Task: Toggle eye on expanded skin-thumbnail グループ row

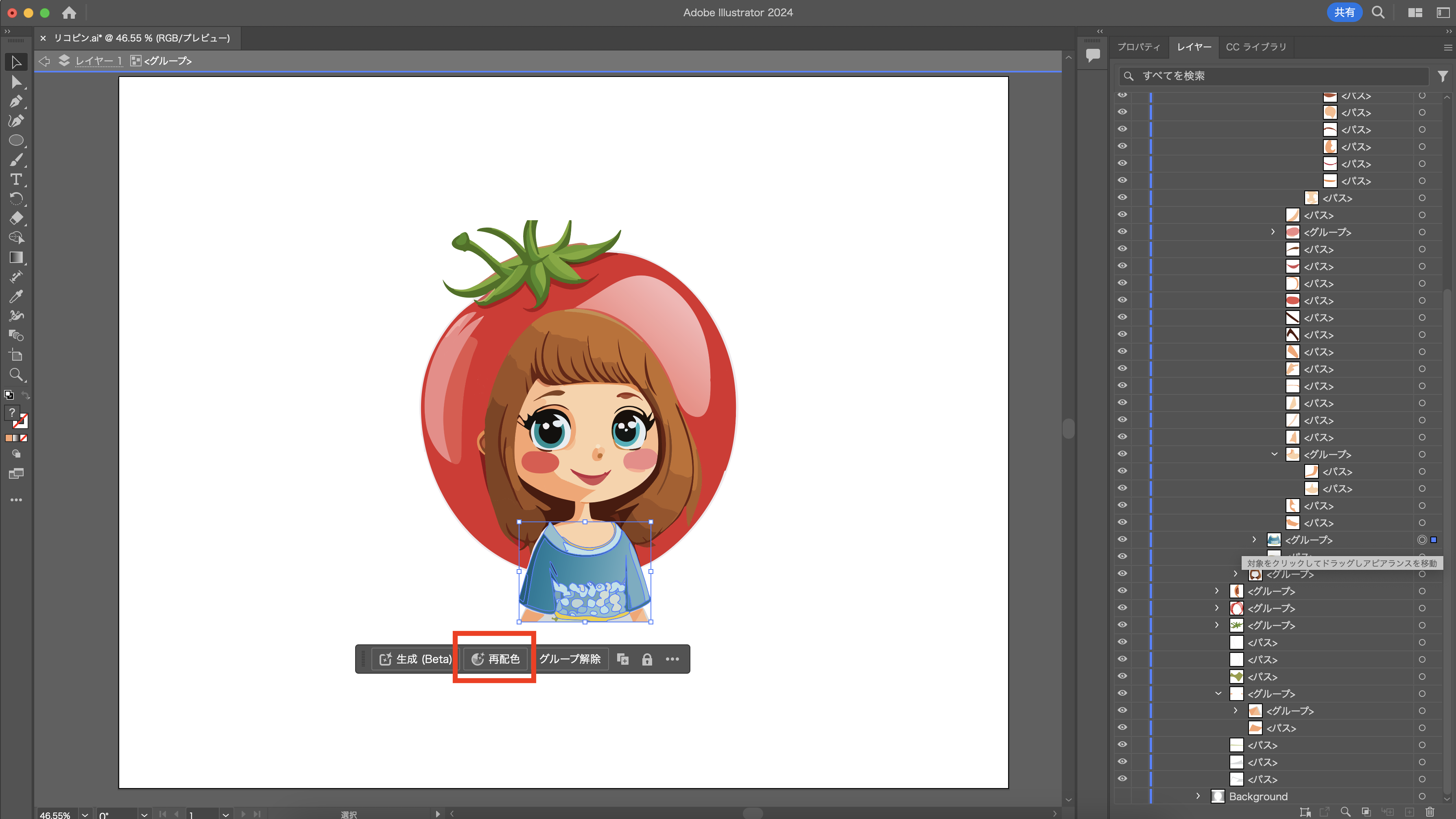Action: (1122, 453)
